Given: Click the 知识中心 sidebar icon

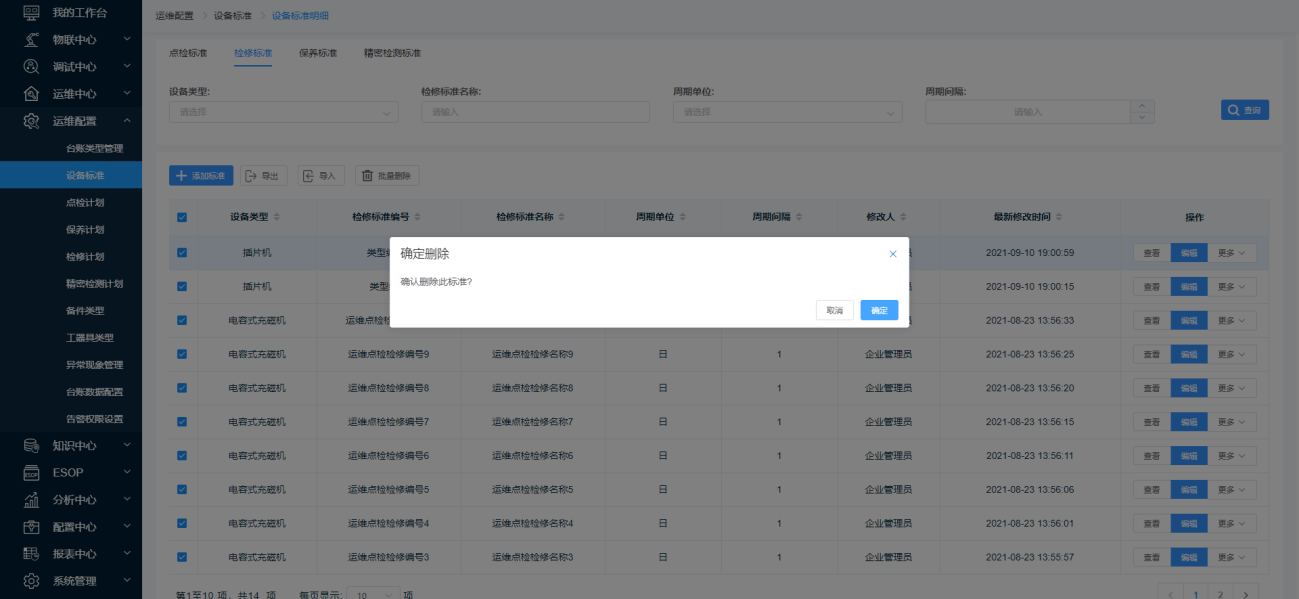Looking at the screenshot, I should (32, 445).
